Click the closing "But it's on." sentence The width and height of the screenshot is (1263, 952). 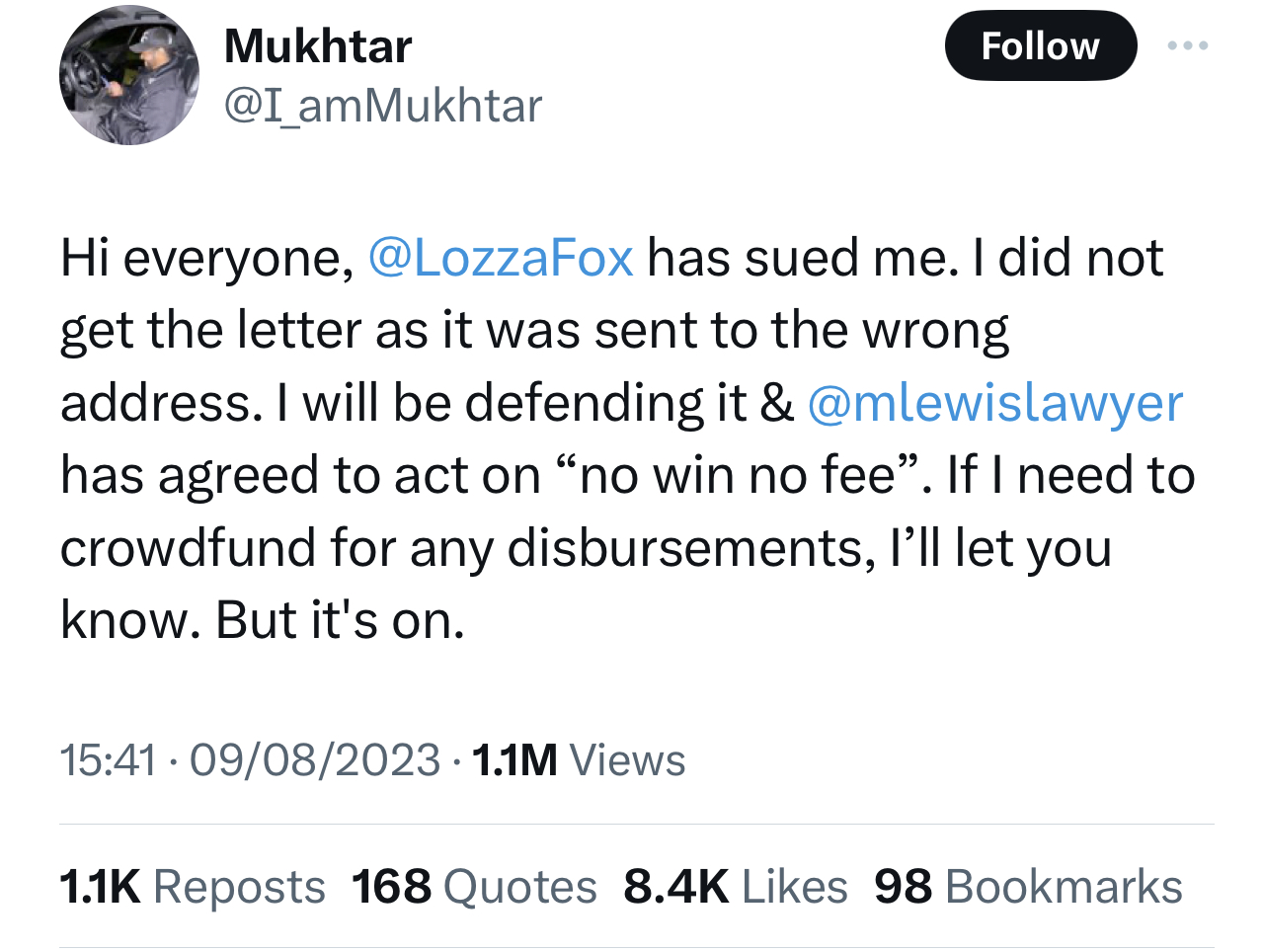point(339,620)
